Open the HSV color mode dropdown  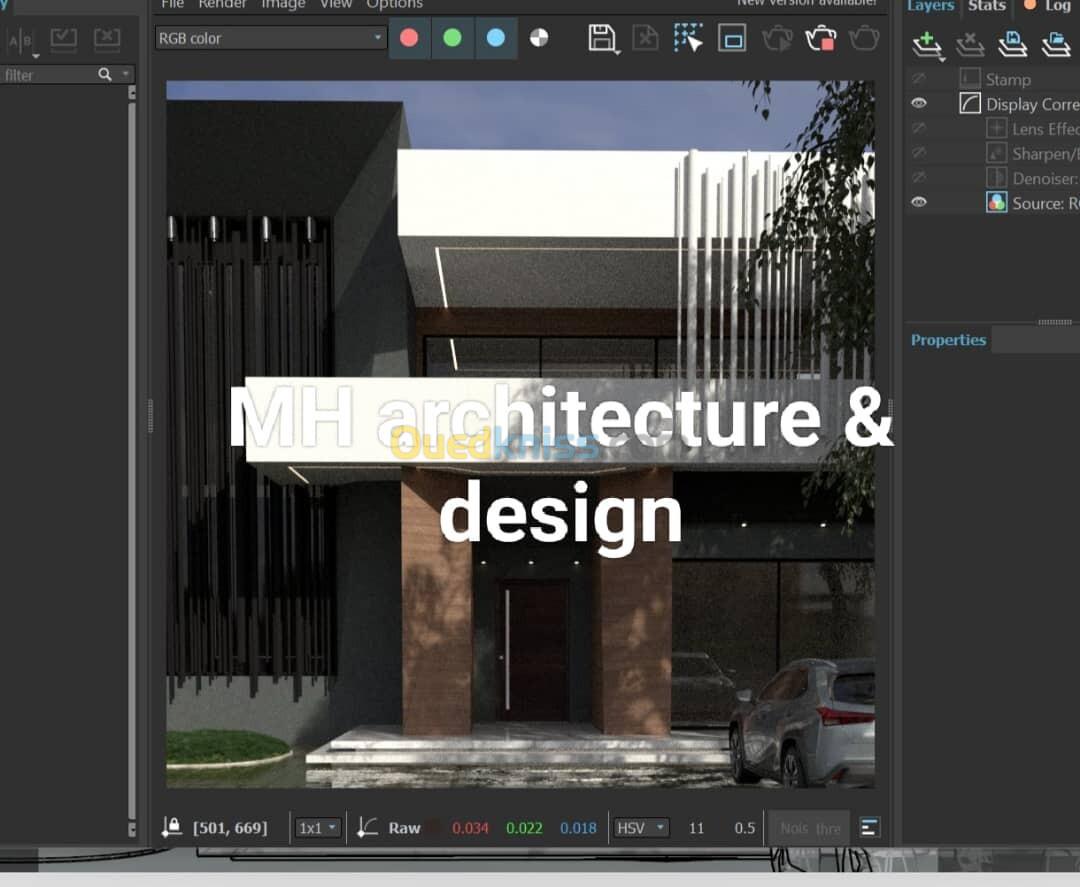pyautogui.click(x=641, y=828)
